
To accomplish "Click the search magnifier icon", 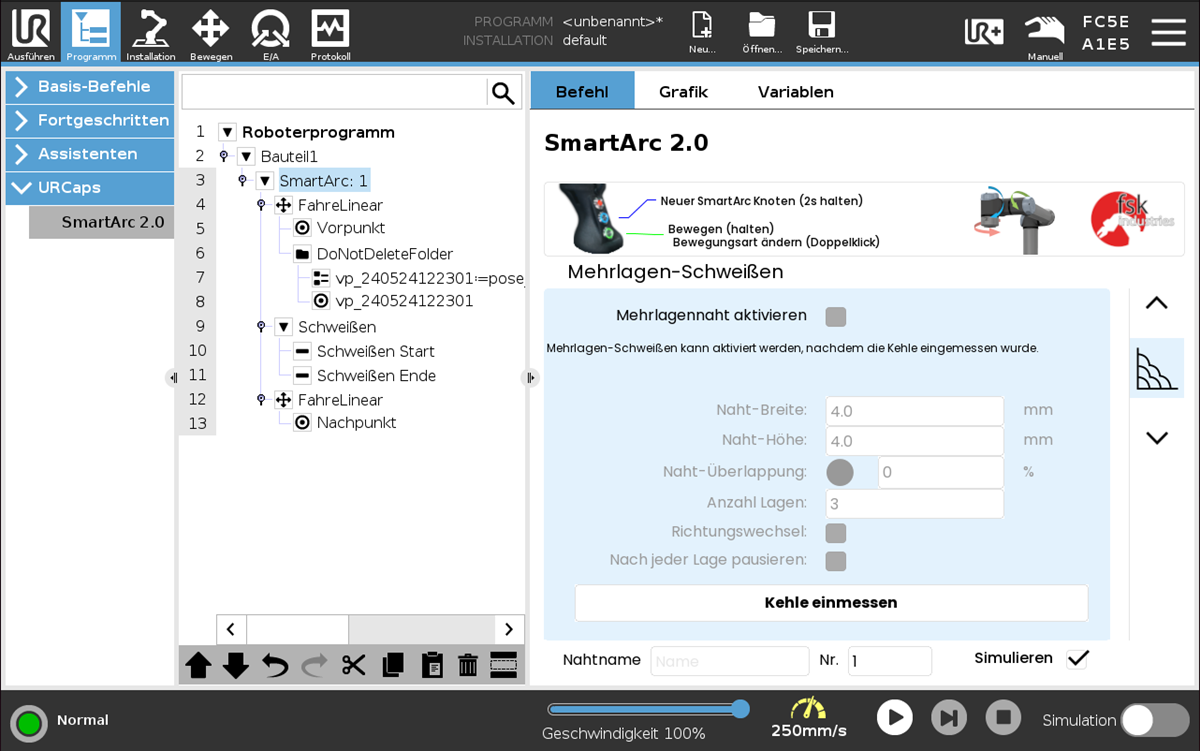I will (x=503, y=93).
